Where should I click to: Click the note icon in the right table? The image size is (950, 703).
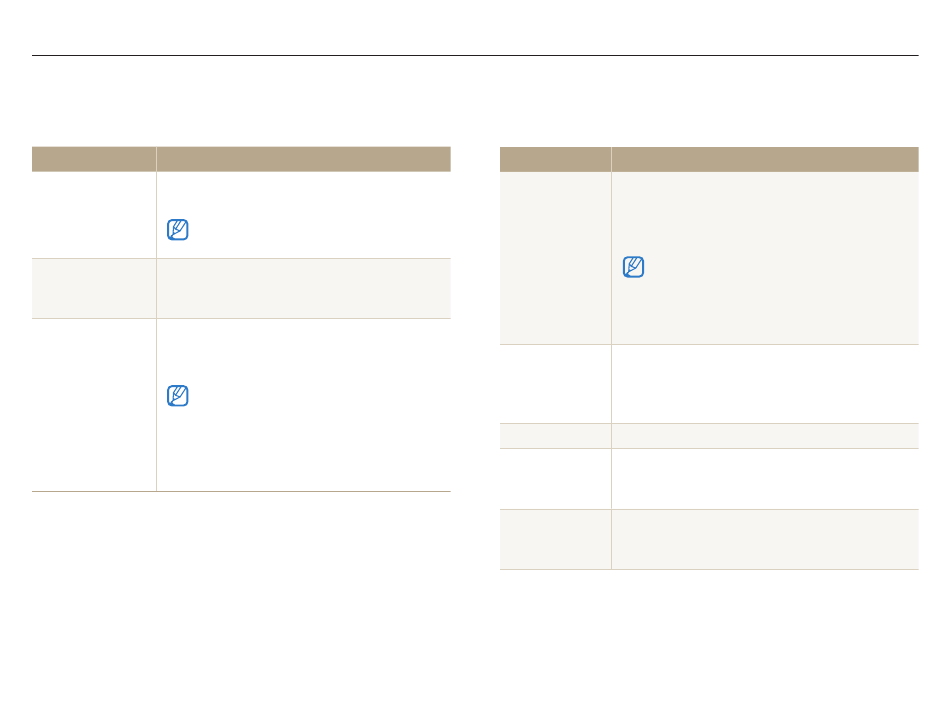tap(633, 267)
